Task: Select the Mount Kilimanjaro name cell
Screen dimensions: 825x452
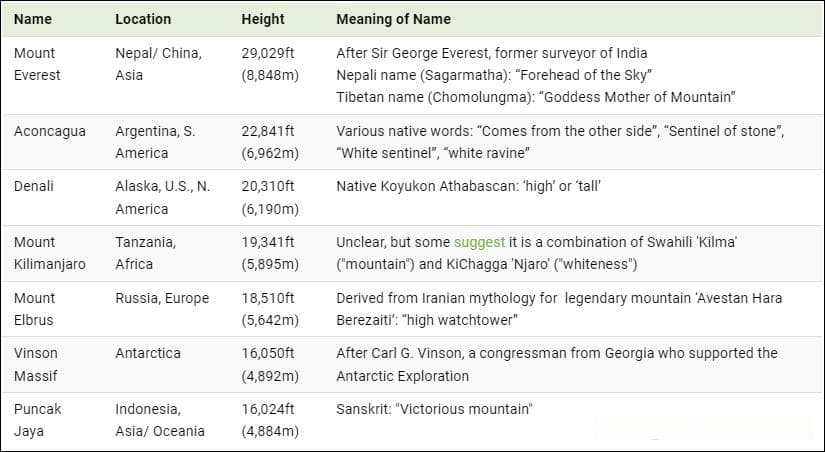Action: (49, 253)
